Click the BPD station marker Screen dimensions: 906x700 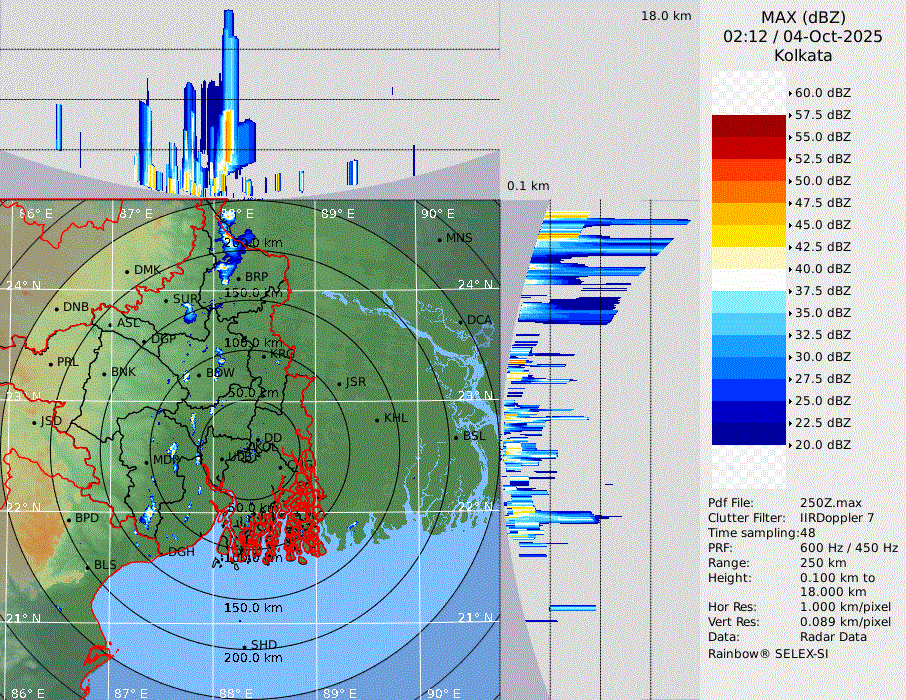pos(69,519)
